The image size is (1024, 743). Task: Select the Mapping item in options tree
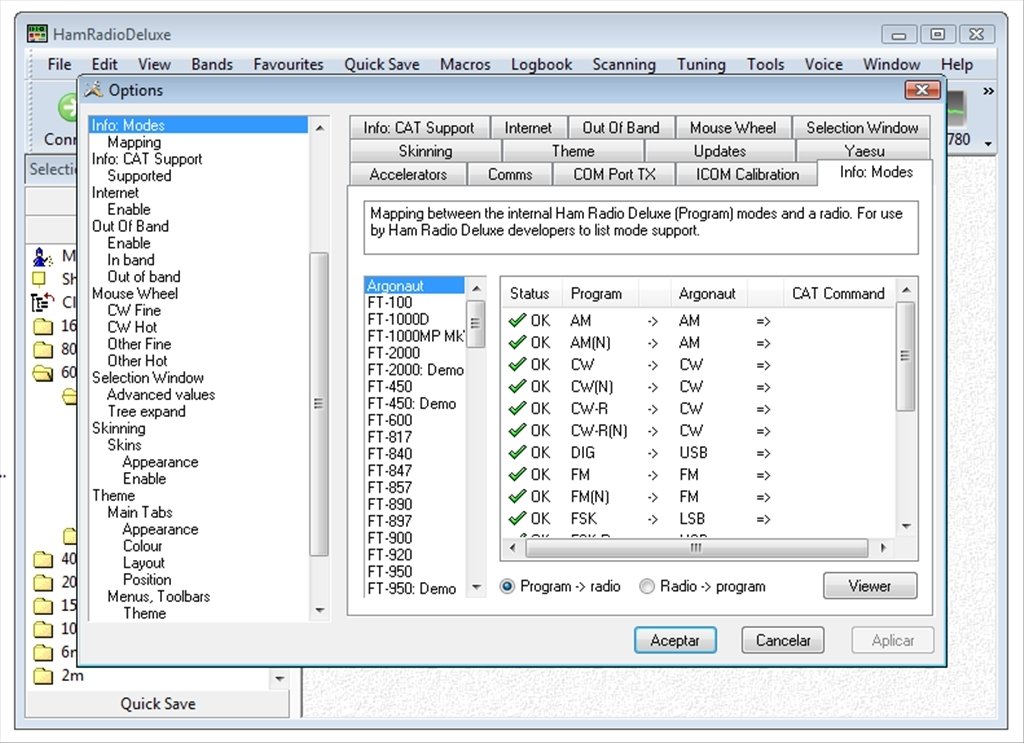tap(134, 142)
